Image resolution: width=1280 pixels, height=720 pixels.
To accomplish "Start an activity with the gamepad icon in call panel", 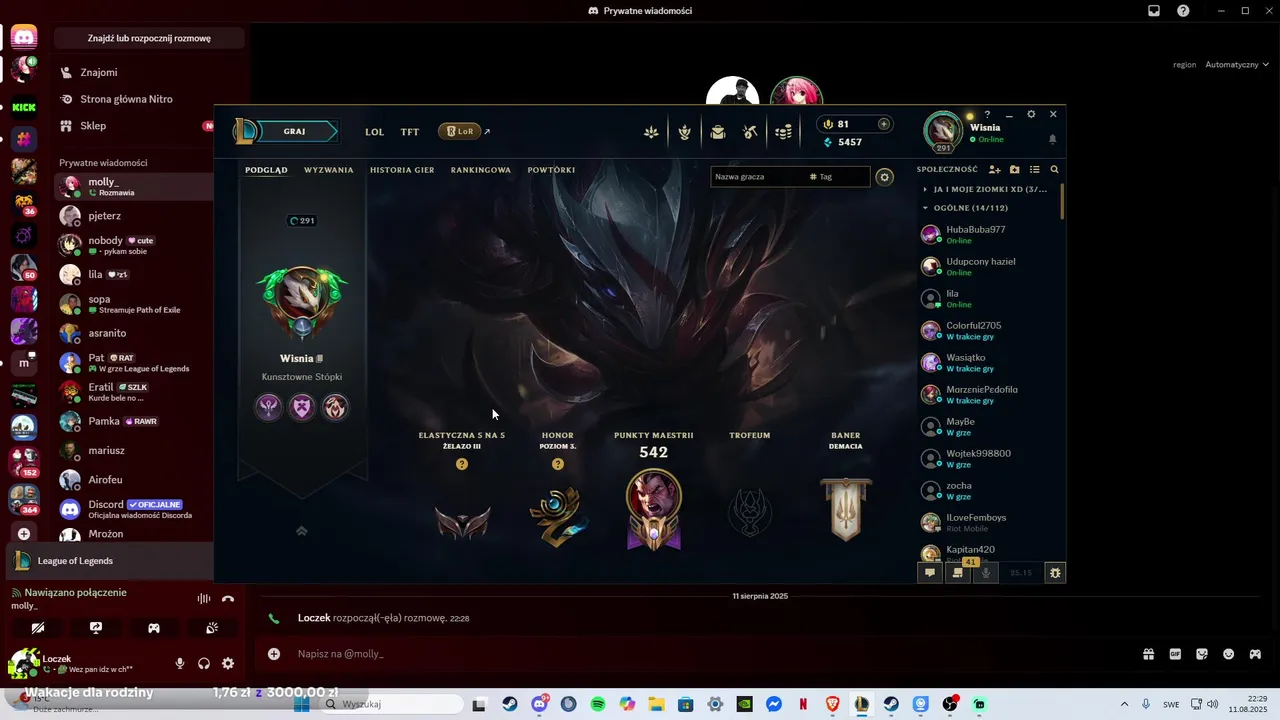I will pos(154,628).
